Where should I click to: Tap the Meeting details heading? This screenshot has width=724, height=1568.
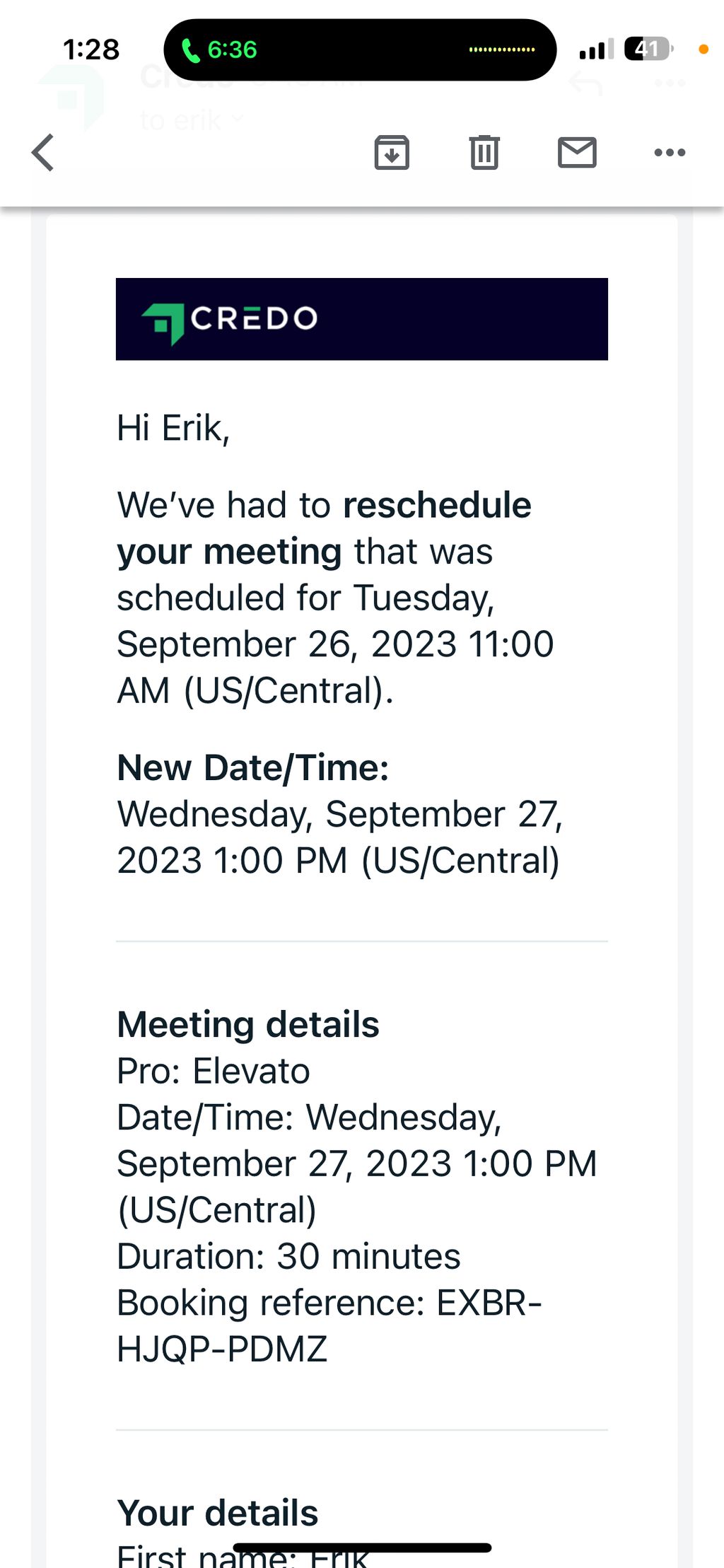(x=248, y=1024)
